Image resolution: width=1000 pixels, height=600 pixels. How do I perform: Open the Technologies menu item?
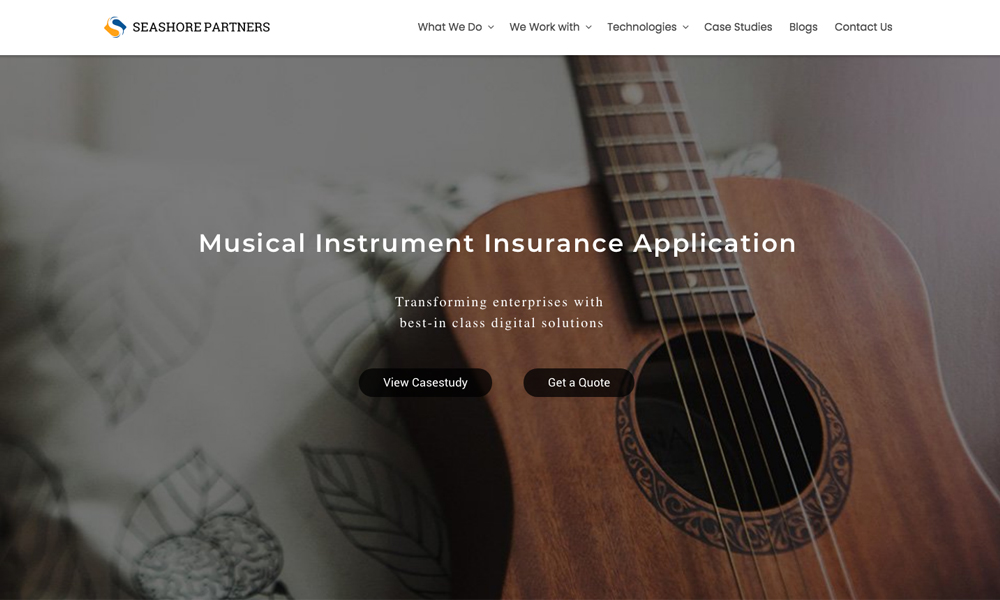click(642, 27)
